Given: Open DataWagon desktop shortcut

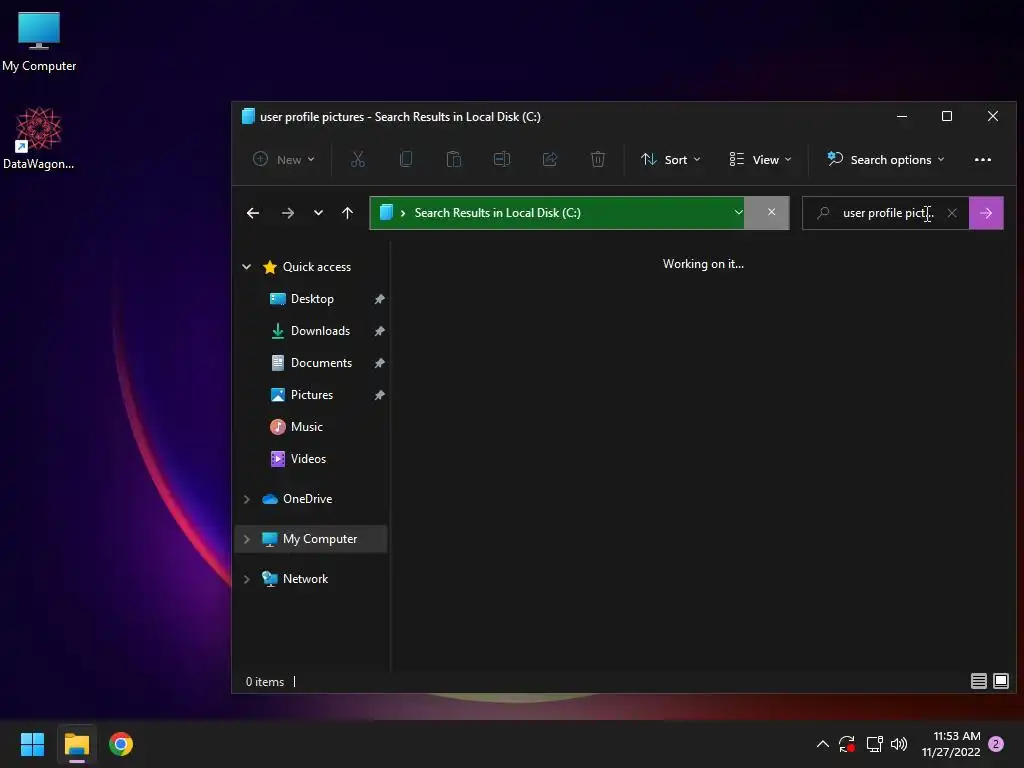Looking at the screenshot, I should [x=39, y=138].
